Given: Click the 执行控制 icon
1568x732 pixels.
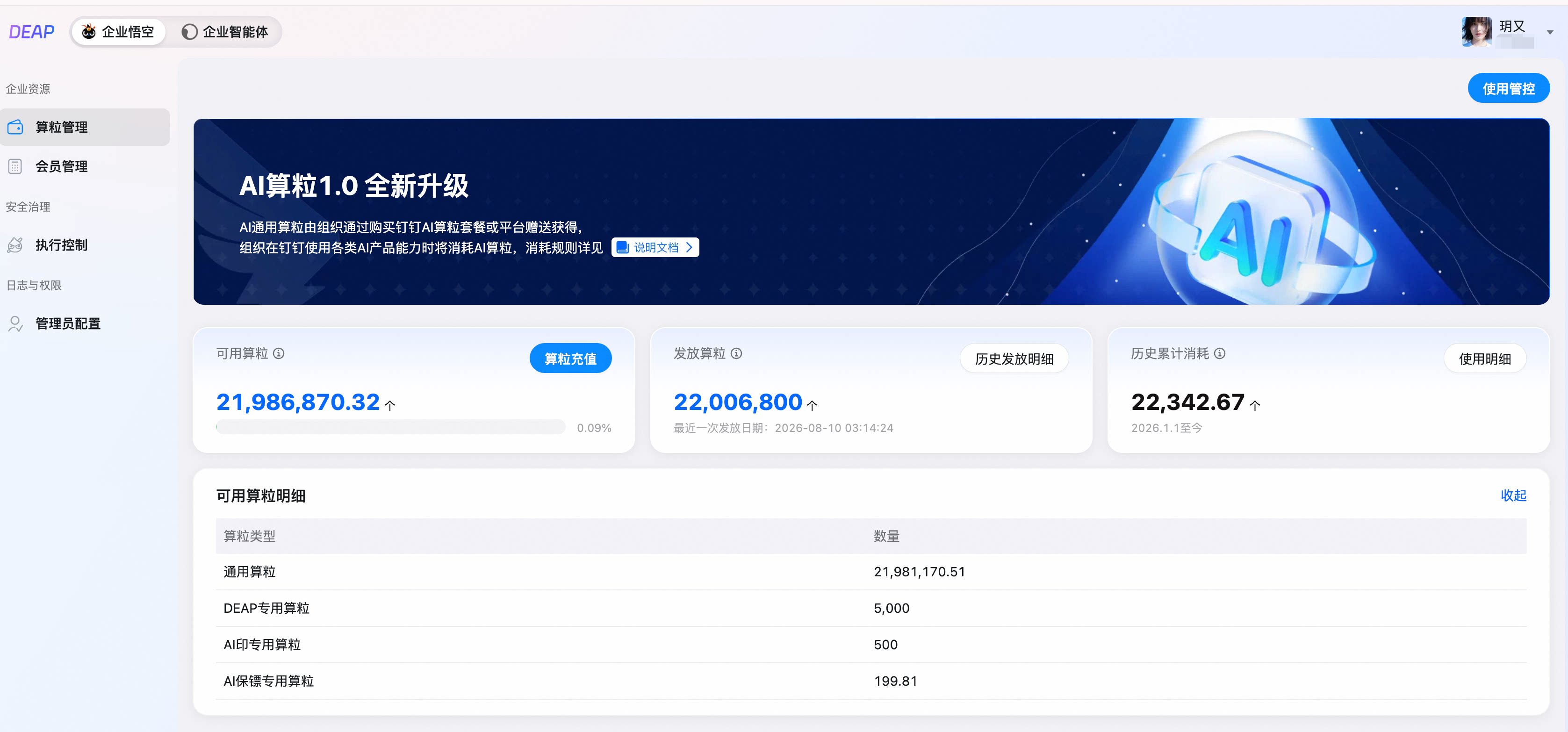Looking at the screenshot, I should pos(15,244).
